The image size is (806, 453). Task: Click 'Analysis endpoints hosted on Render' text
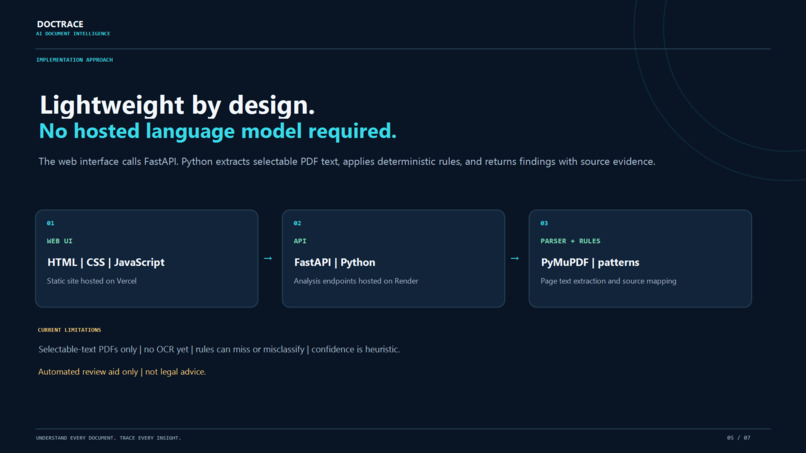pos(356,281)
